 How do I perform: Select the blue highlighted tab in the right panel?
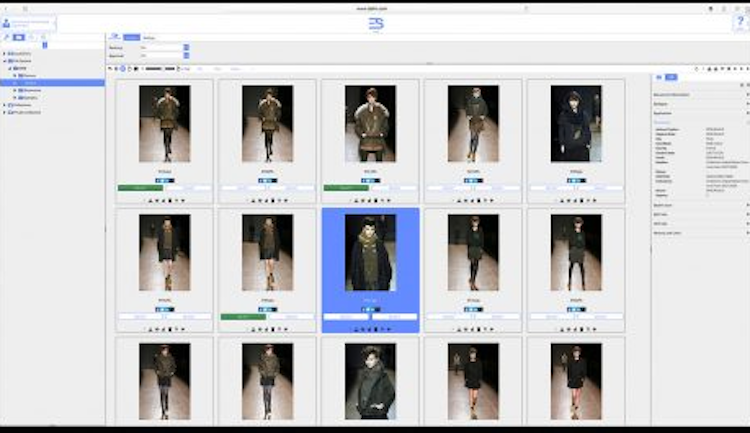[671, 77]
